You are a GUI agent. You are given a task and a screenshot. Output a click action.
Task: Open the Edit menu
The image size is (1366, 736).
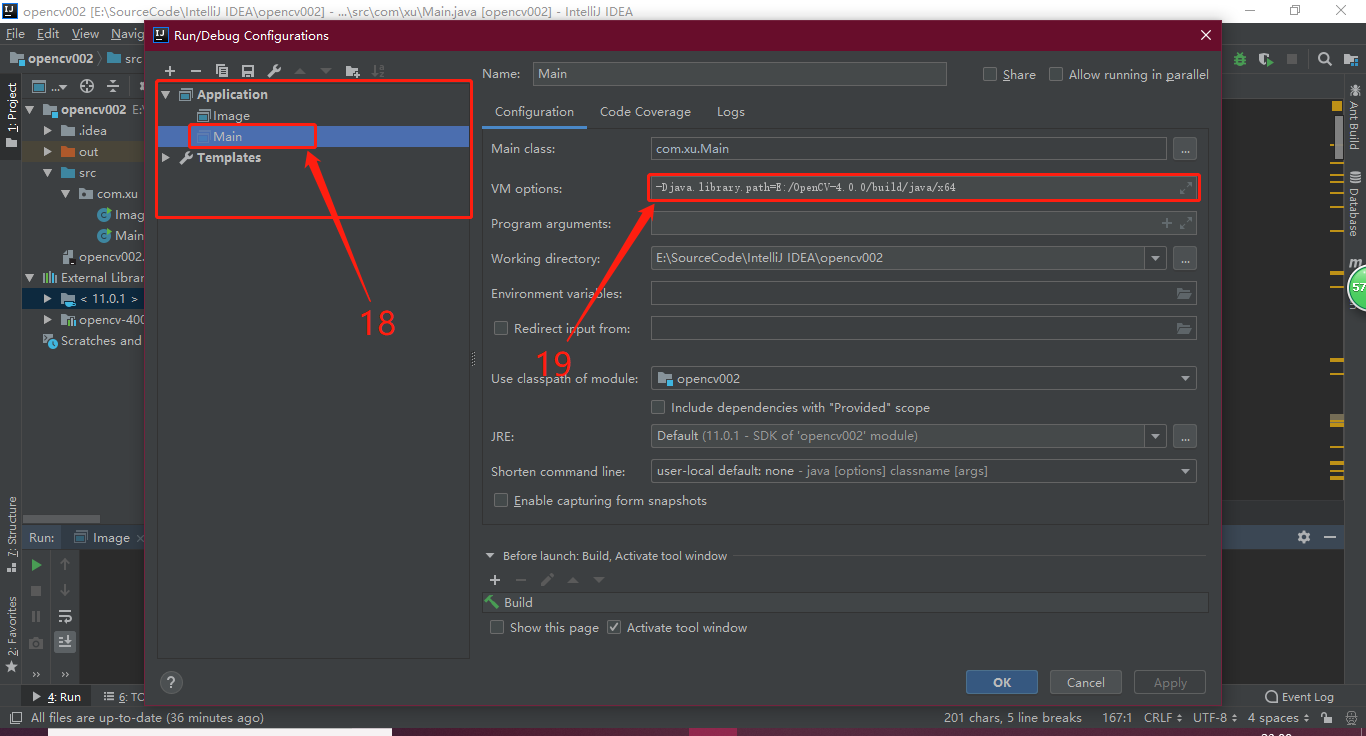[x=48, y=34]
